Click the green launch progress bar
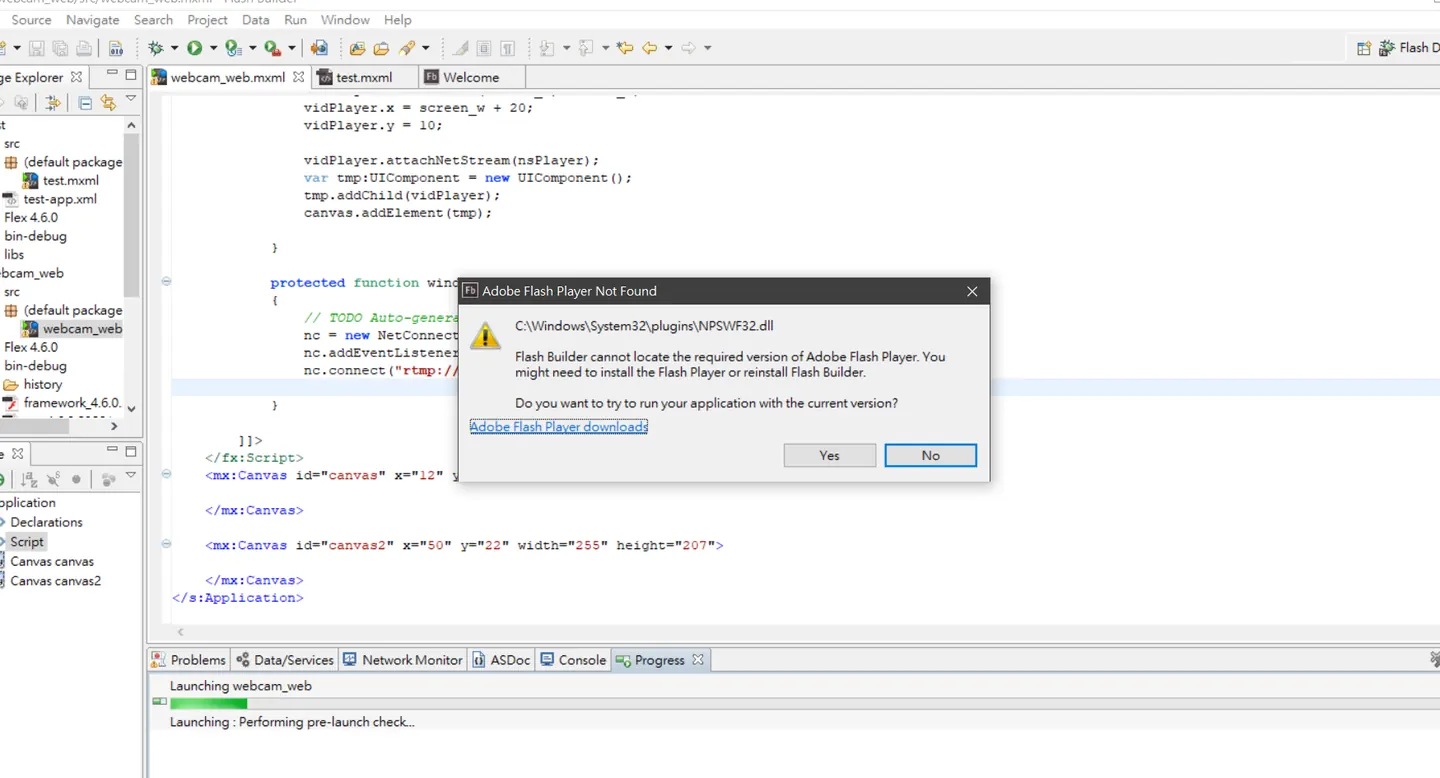1440x778 pixels. coord(208,703)
